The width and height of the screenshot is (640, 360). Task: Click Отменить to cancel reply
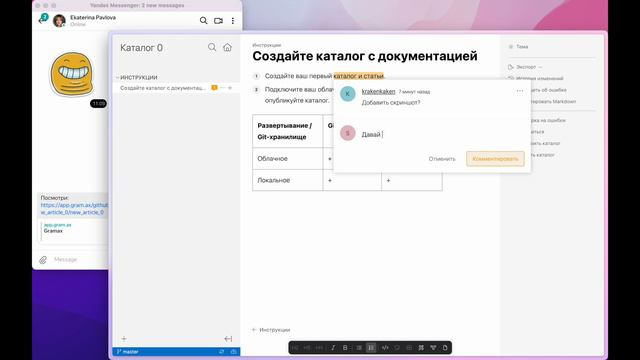(x=442, y=159)
